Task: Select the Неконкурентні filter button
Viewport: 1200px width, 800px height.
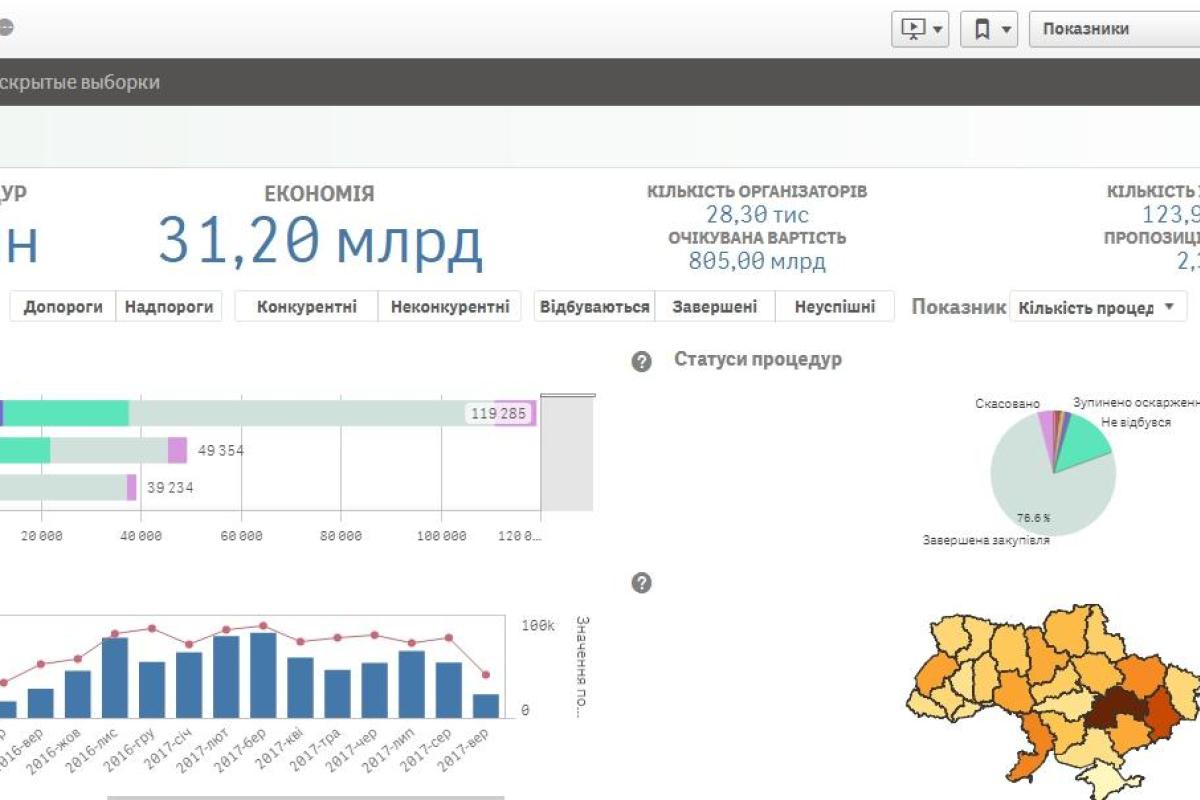Action: (x=449, y=307)
